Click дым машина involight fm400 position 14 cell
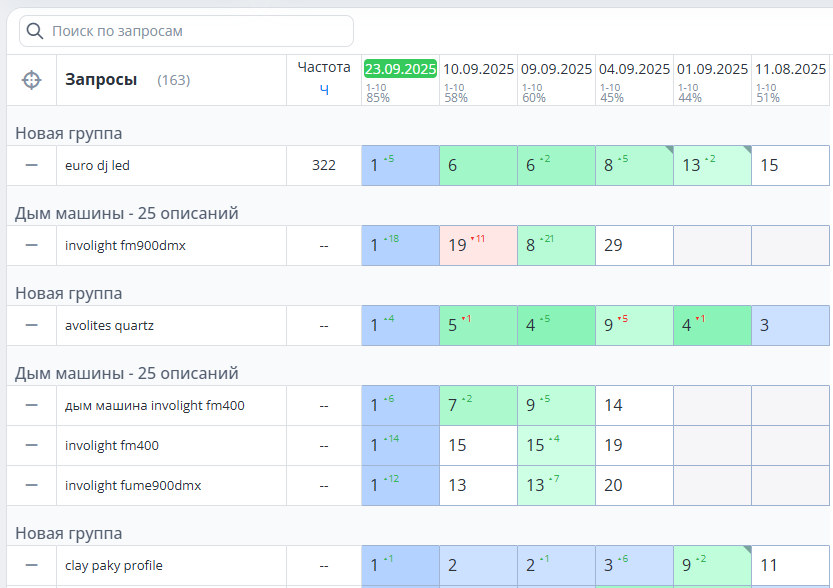 634,405
